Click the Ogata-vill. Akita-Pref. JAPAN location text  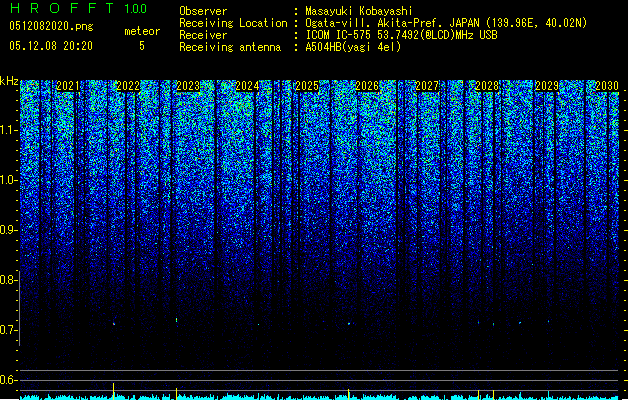pyautogui.click(x=392, y=23)
